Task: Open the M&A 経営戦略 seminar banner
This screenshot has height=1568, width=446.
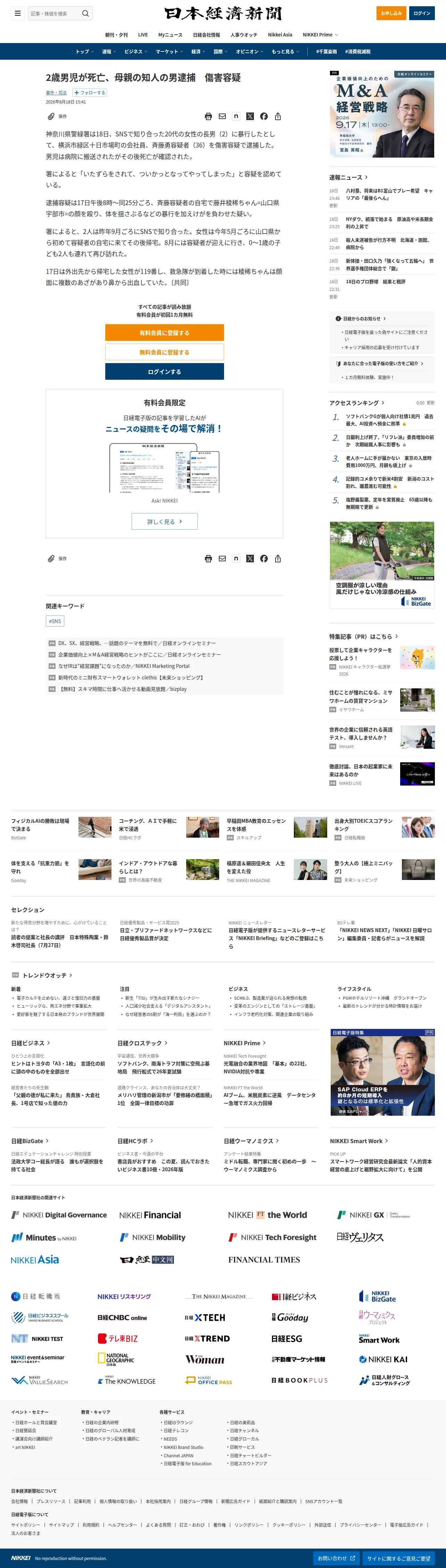Action: point(382,114)
